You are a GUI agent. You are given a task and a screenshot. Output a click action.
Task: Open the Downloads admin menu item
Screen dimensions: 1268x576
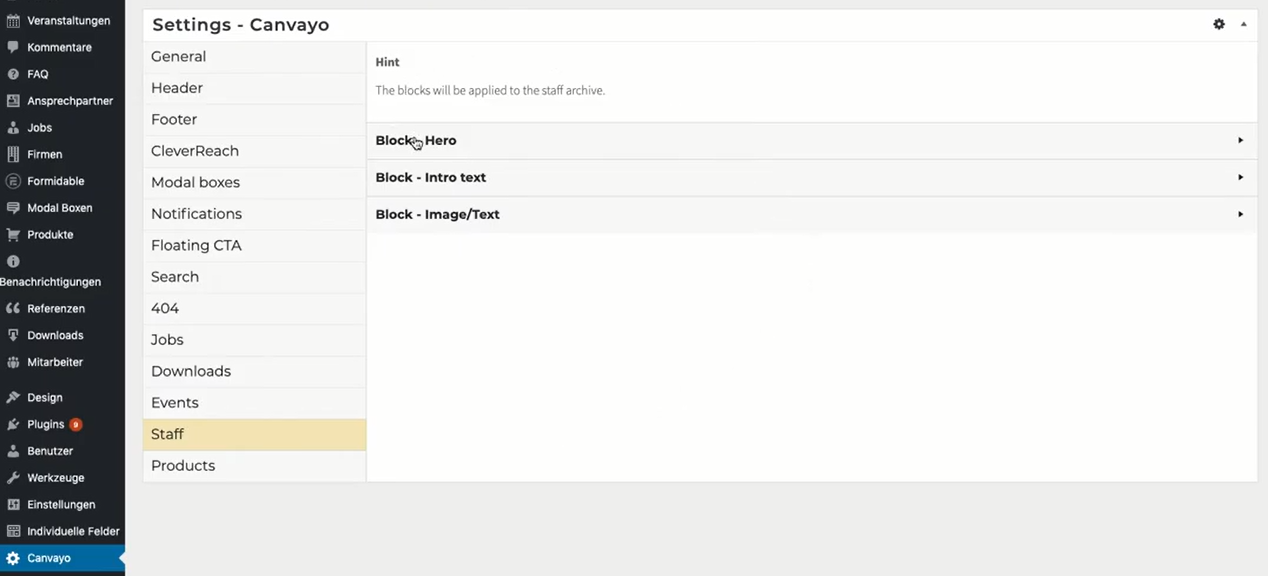coord(55,336)
